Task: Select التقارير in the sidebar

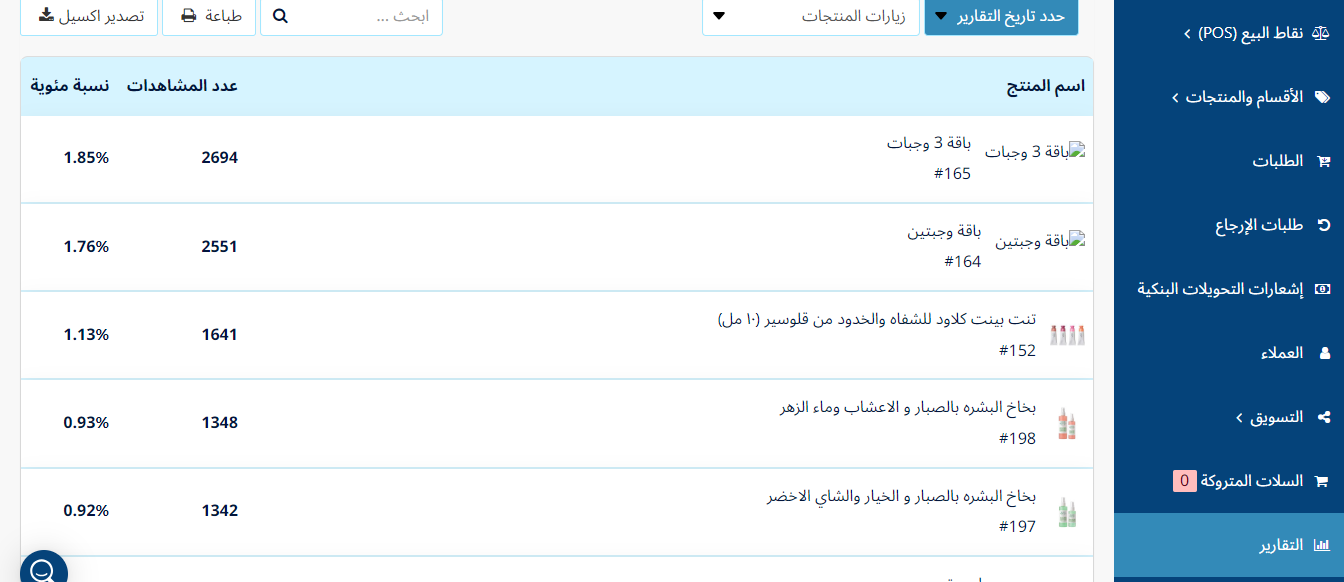Action: click(x=1229, y=545)
